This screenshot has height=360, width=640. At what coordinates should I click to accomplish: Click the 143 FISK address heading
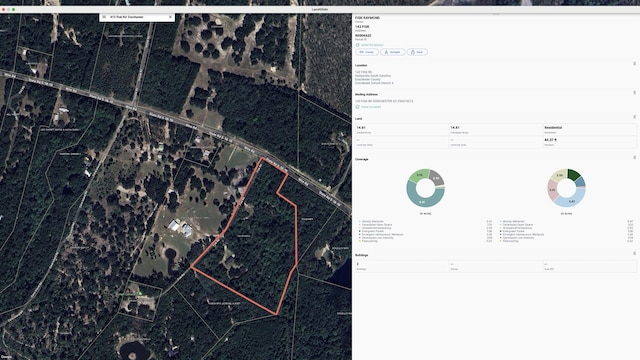[362, 27]
